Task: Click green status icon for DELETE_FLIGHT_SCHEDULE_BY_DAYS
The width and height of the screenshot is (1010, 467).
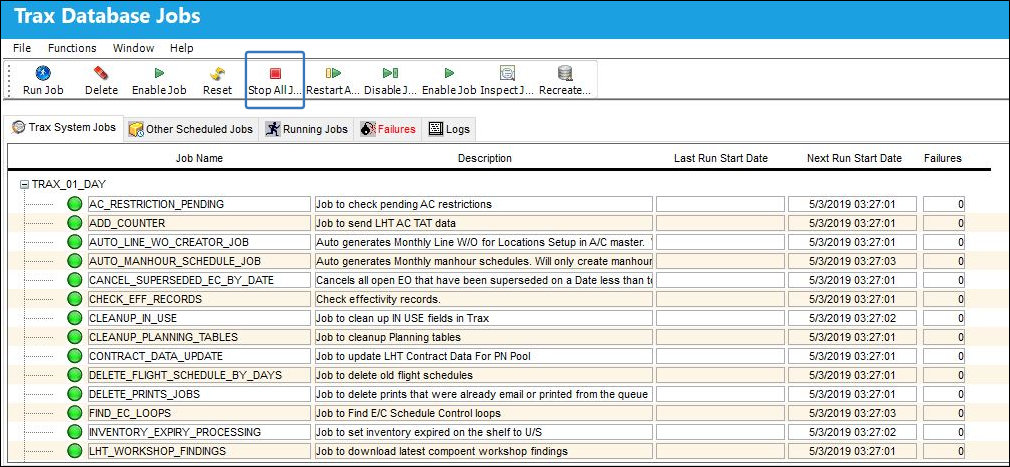Action: (x=75, y=376)
